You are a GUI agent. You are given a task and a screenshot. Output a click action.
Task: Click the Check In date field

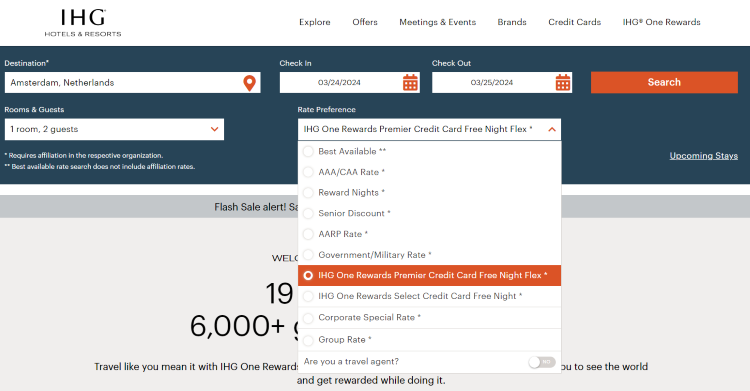[x=350, y=83]
